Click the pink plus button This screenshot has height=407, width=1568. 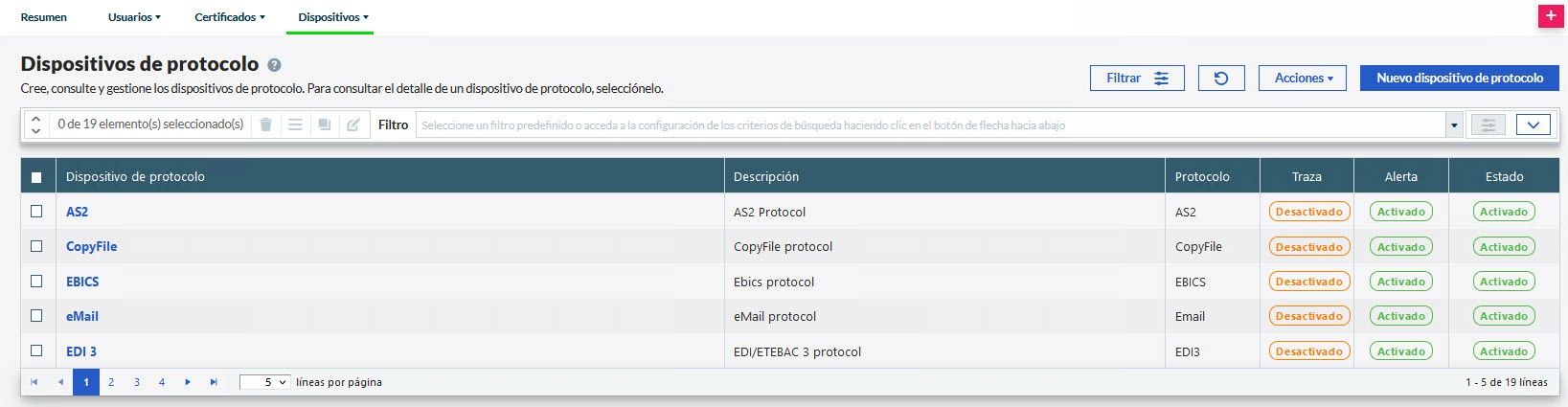[1551, 16]
